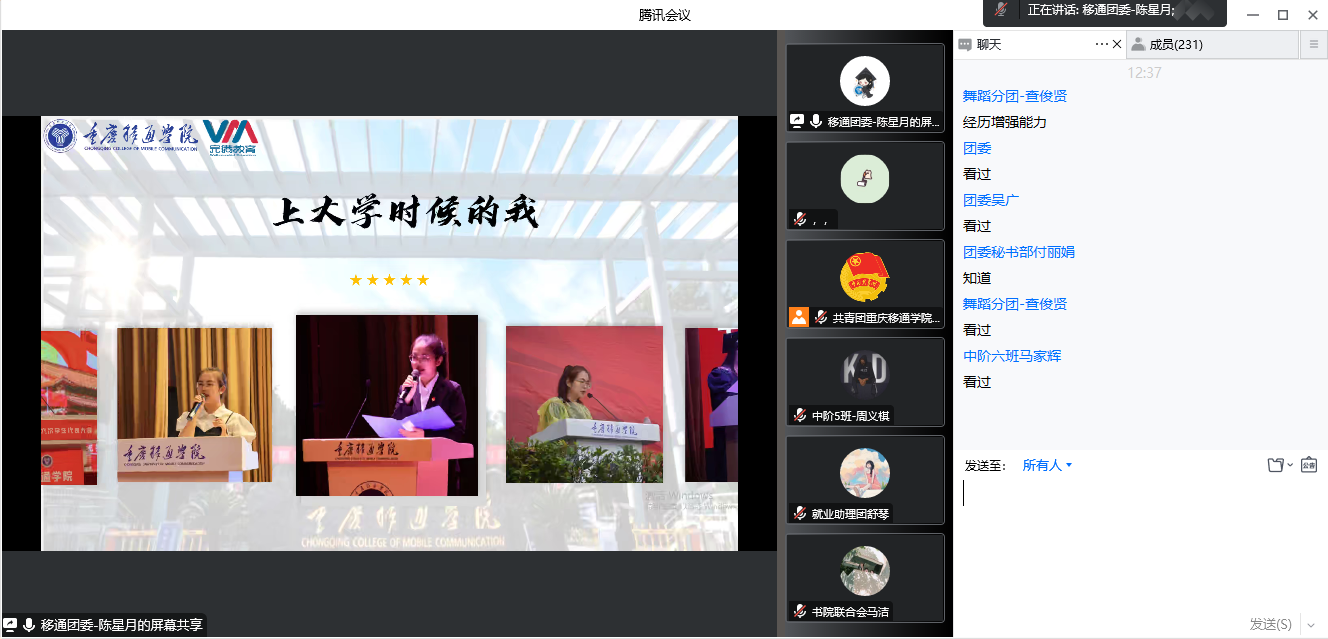
Task: Click the 公告 announcement icon
Action: [x=1308, y=465]
